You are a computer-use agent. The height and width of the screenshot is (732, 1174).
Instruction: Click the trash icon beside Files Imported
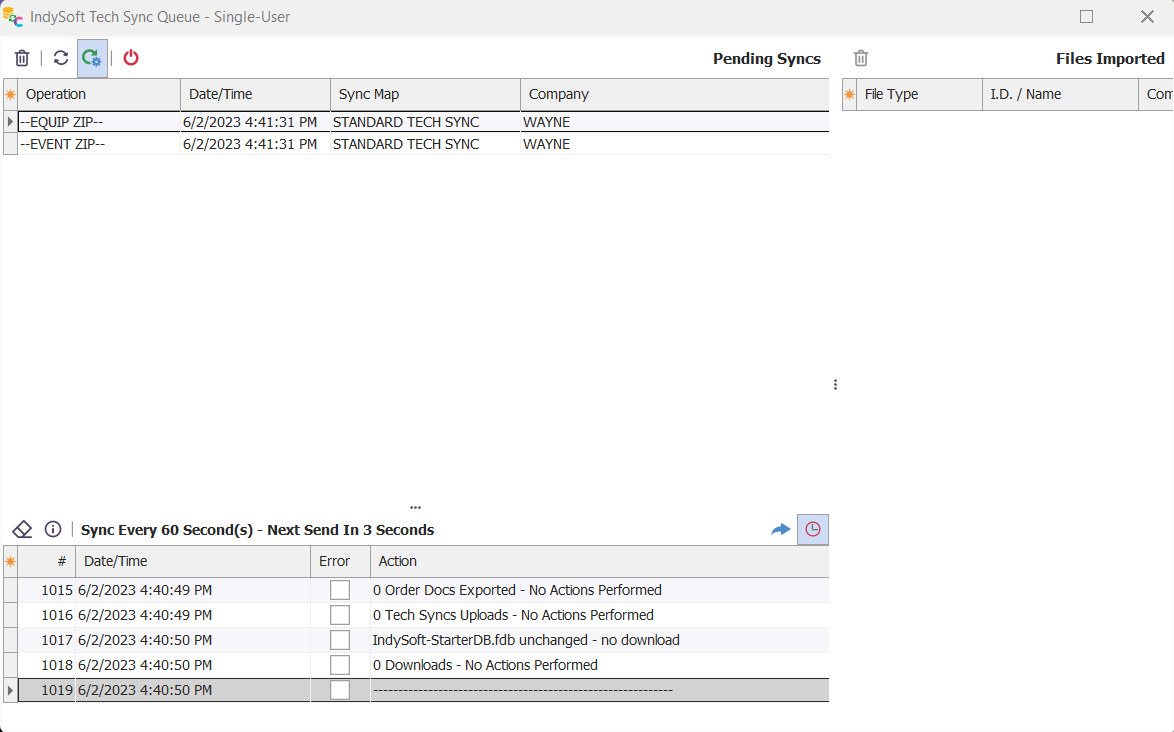point(861,58)
